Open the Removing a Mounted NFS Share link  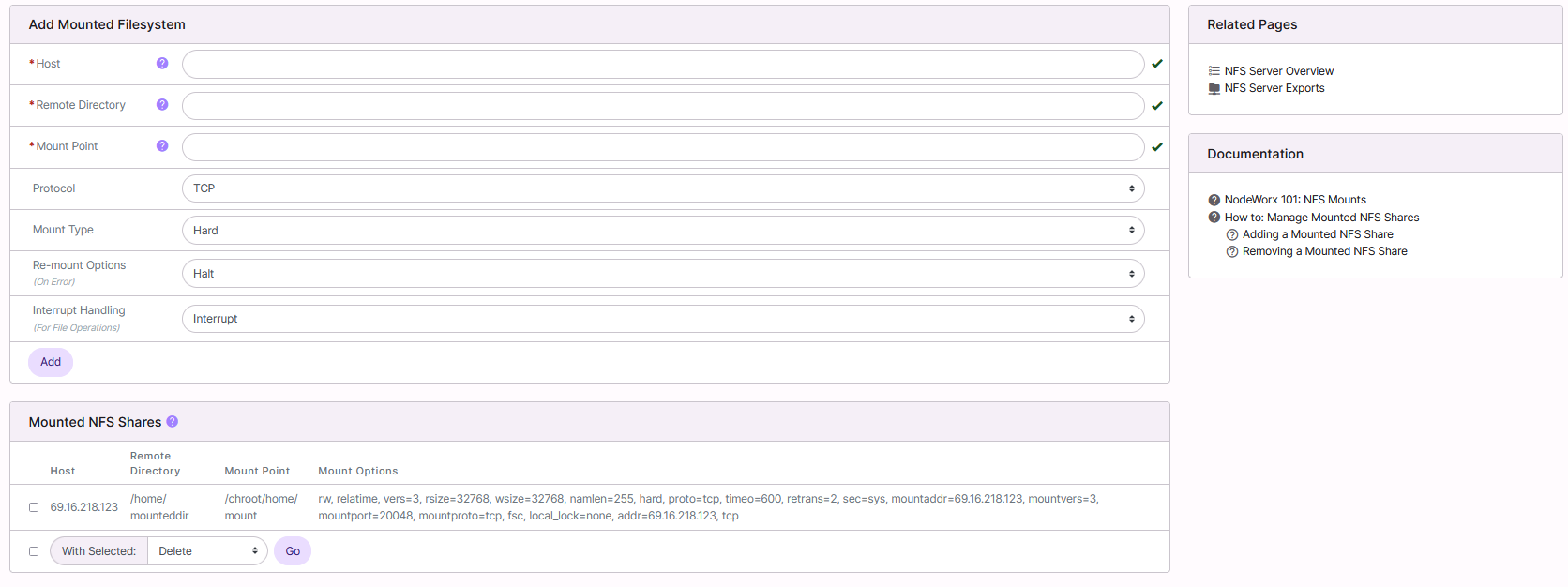1324,251
